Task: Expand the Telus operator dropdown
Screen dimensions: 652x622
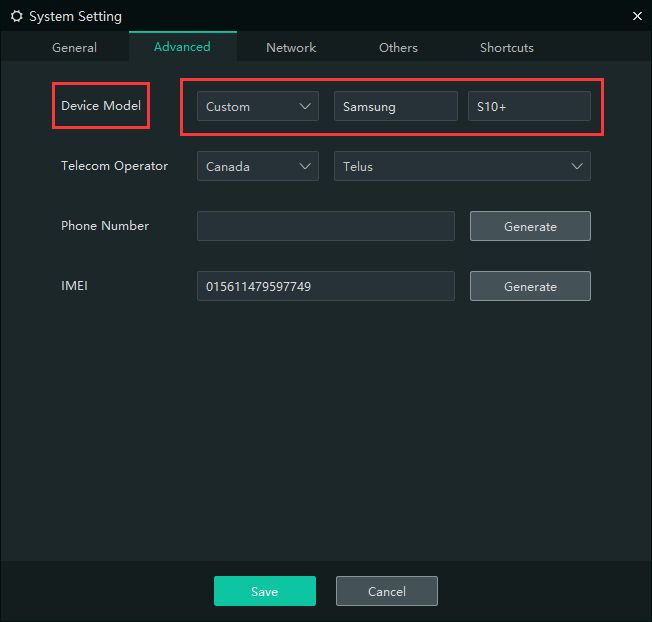Action: coord(462,167)
